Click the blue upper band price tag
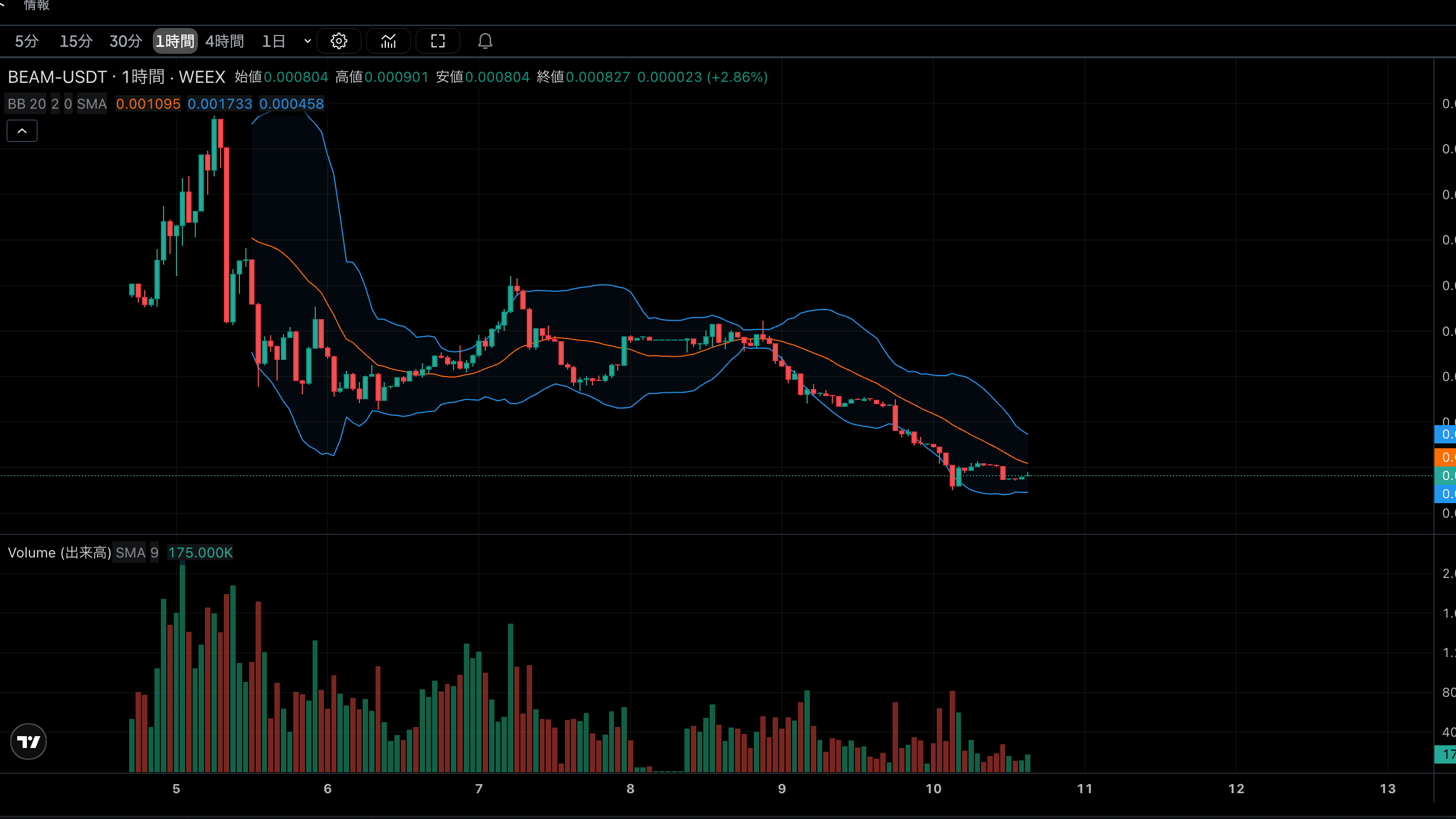 (x=1445, y=434)
